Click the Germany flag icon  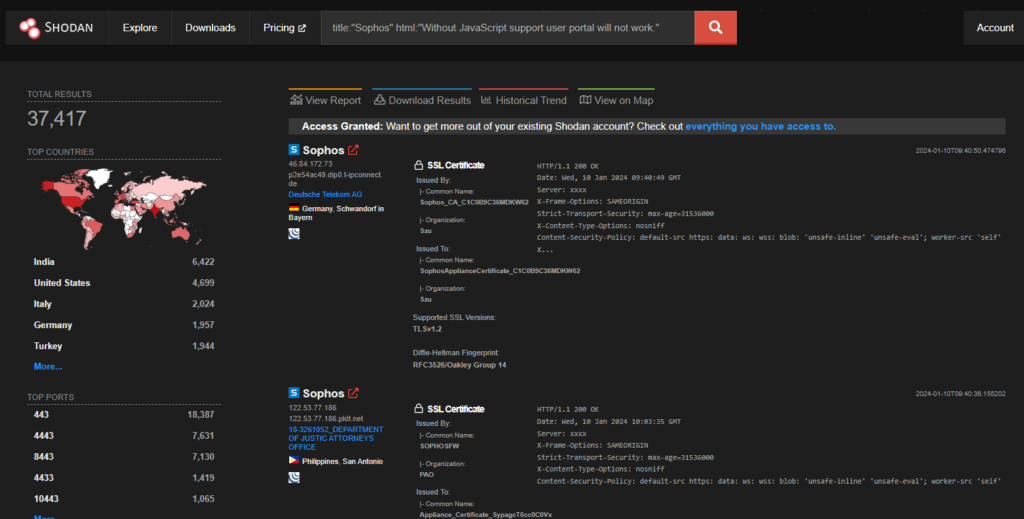[294, 209]
